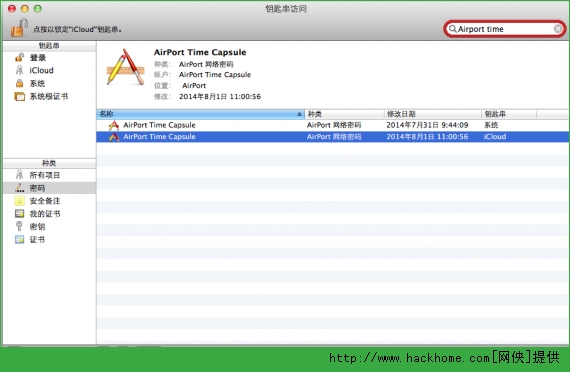570x372 pixels.
Task: Click the unlocked padlock icon beside 登录
Action: [19, 57]
